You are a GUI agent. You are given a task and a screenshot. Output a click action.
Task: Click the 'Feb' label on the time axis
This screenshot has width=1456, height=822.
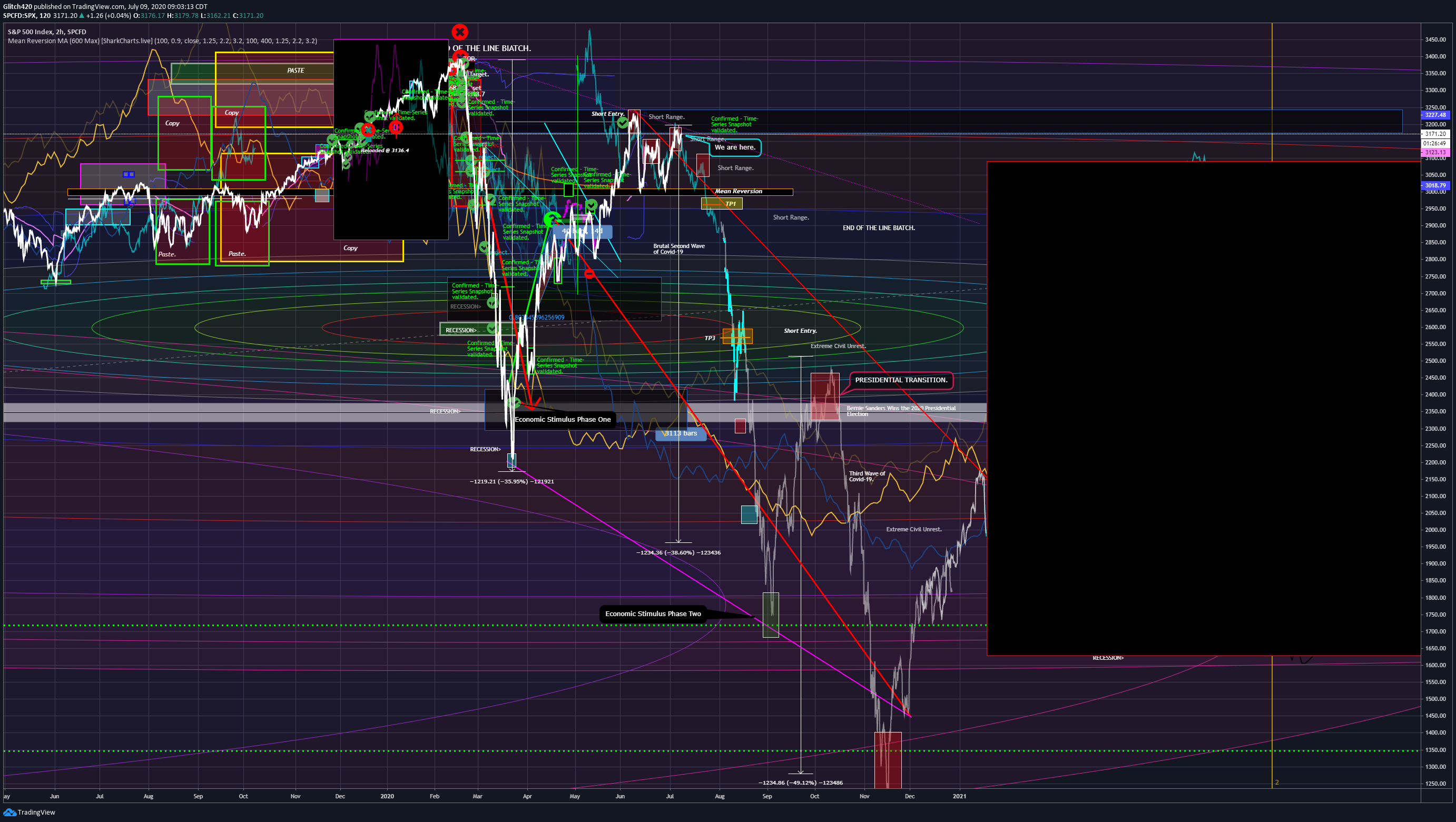pyautogui.click(x=434, y=797)
